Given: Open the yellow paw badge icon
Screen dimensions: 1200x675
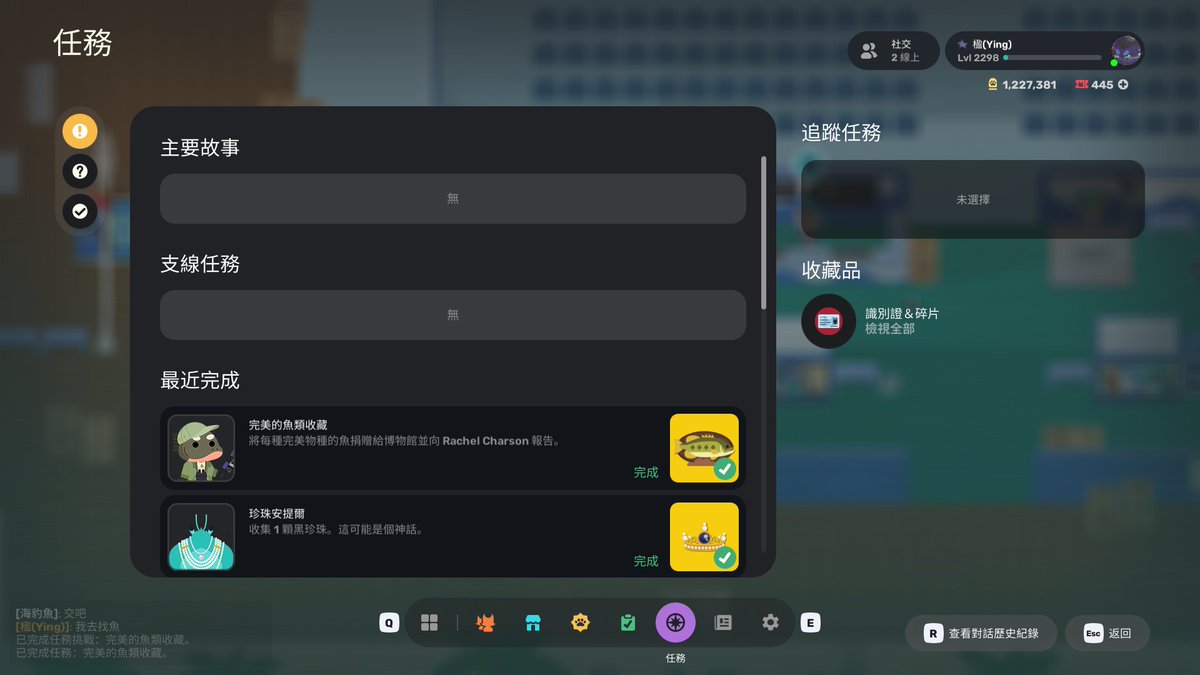Looking at the screenshot, I should pos(580,621).
